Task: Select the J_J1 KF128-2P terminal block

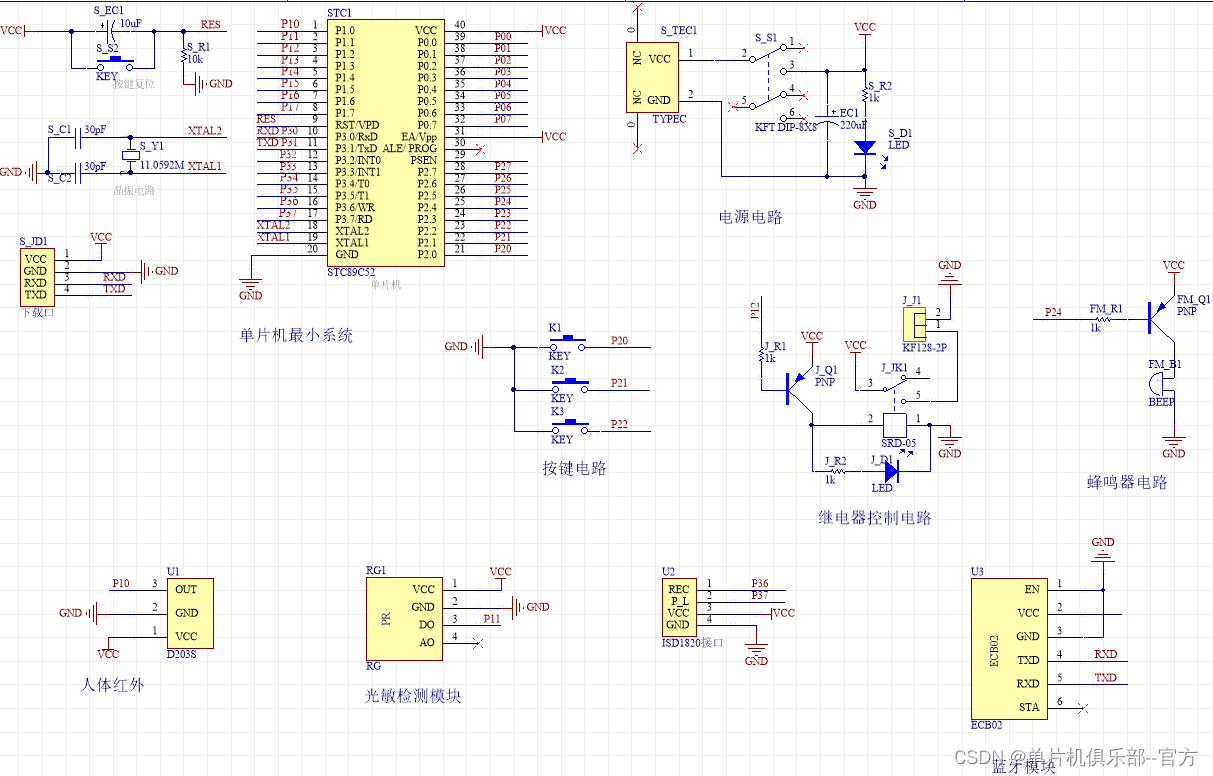Action: click(x=917, y=322)
